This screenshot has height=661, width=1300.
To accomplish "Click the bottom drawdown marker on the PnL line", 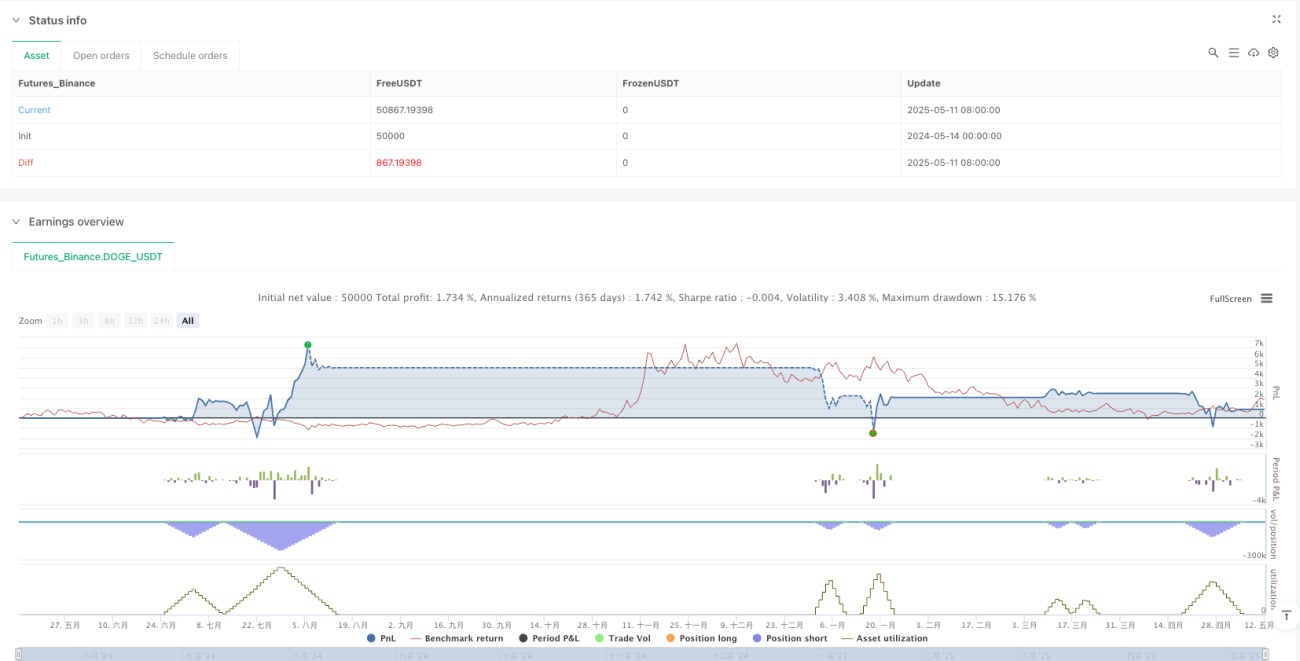I will [x=873, y=433].
